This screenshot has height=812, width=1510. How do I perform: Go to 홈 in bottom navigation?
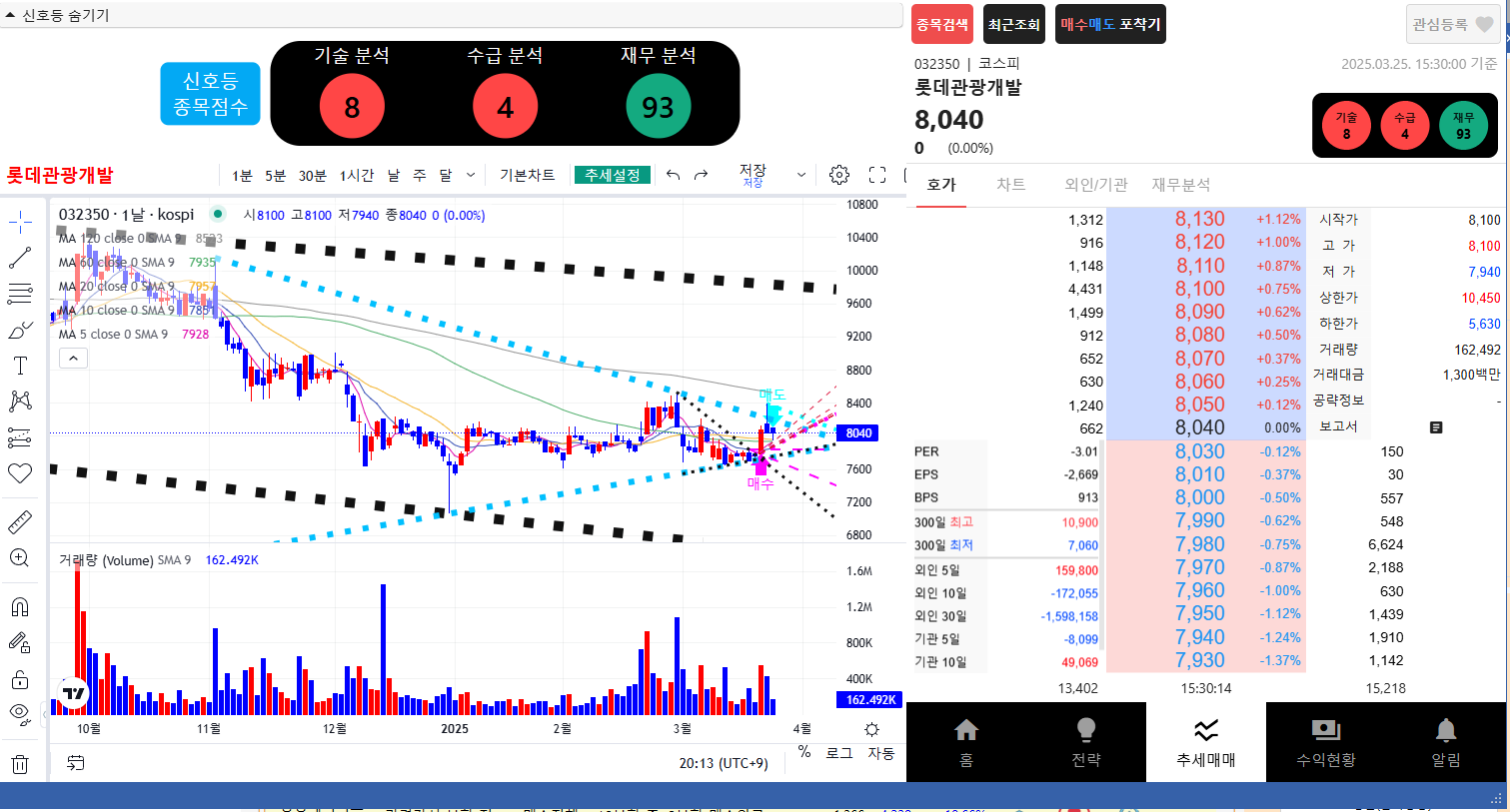click(966, 742)
